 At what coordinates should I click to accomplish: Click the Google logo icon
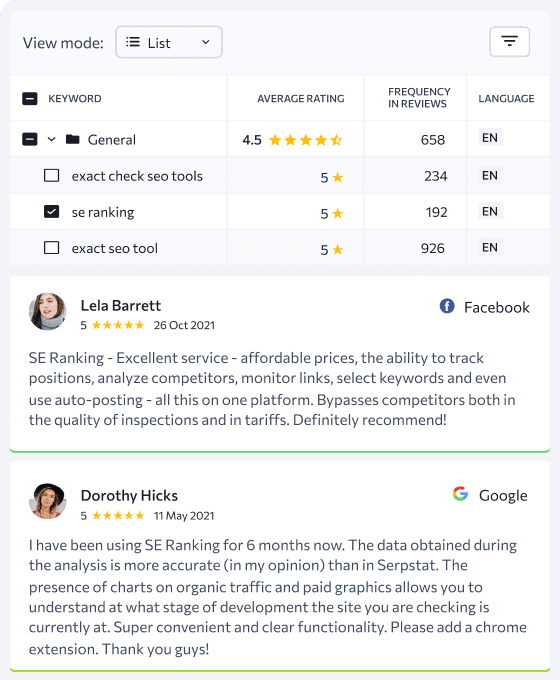[460, 494]
